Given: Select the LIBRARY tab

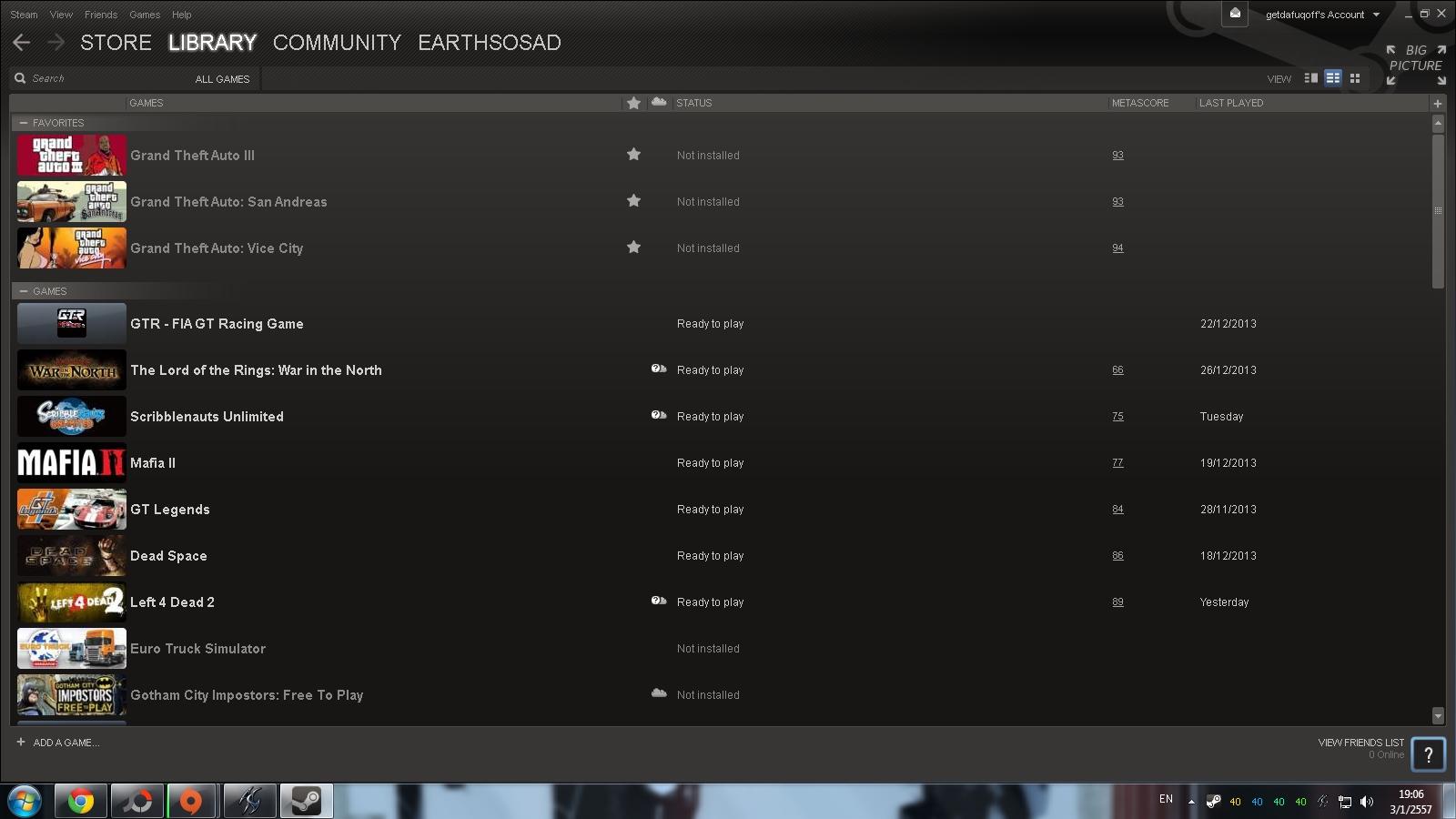Looking at the screenshot, I should [x=212, y=43].
